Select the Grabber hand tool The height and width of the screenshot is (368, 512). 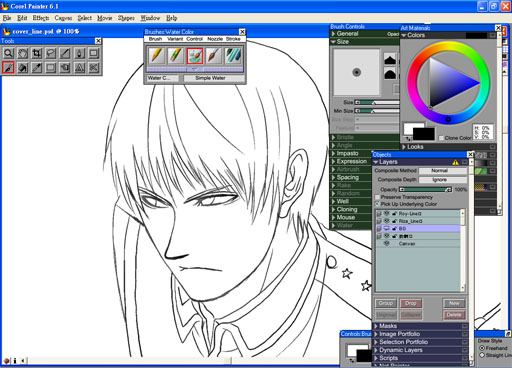coord(23,53)
